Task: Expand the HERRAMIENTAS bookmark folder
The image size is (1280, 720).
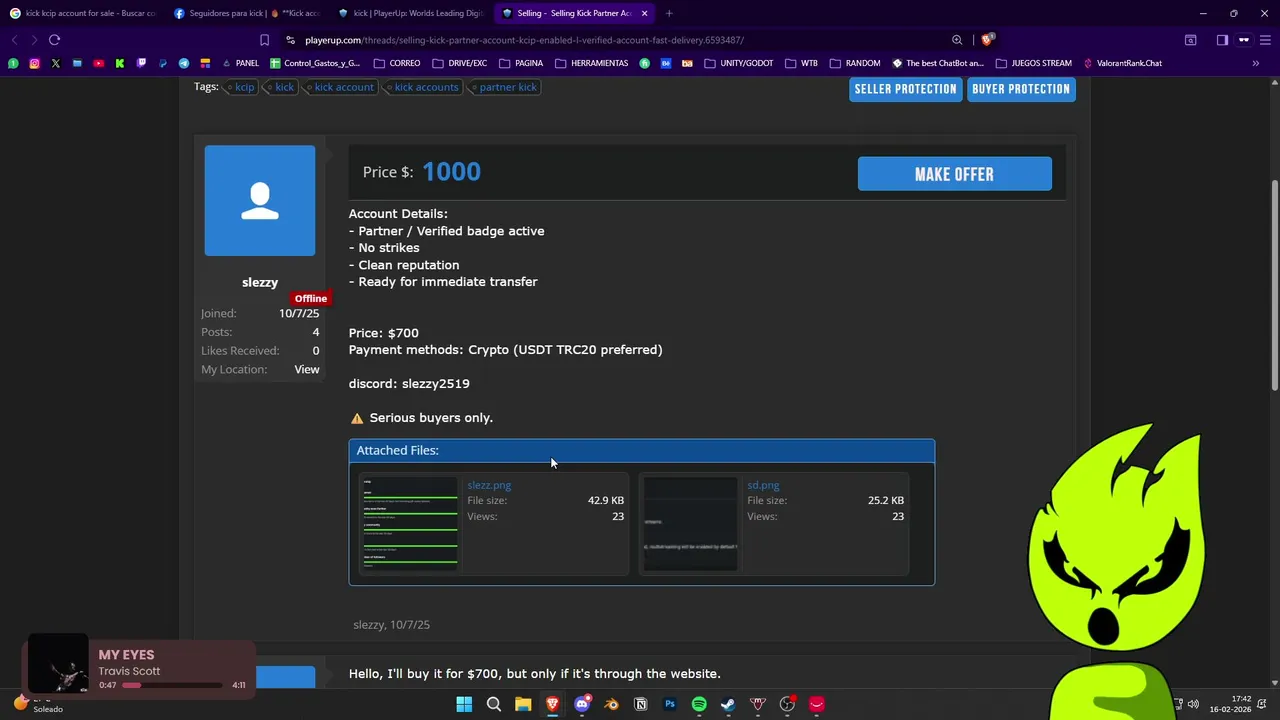Action: (591, 63)
